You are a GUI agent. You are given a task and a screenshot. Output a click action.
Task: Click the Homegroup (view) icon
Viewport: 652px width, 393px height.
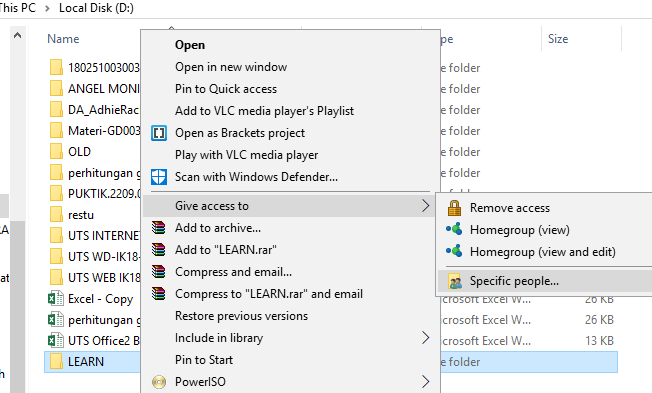click(454, 229)
